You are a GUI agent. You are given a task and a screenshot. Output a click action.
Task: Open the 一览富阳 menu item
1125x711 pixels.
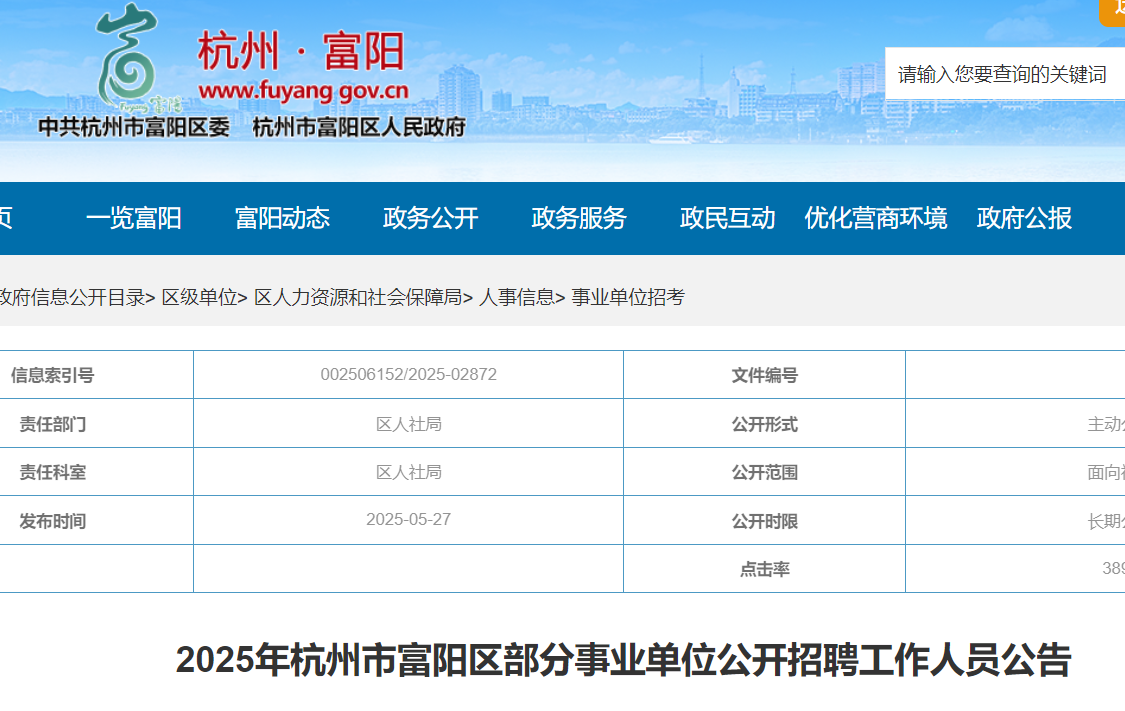point(133,218)
